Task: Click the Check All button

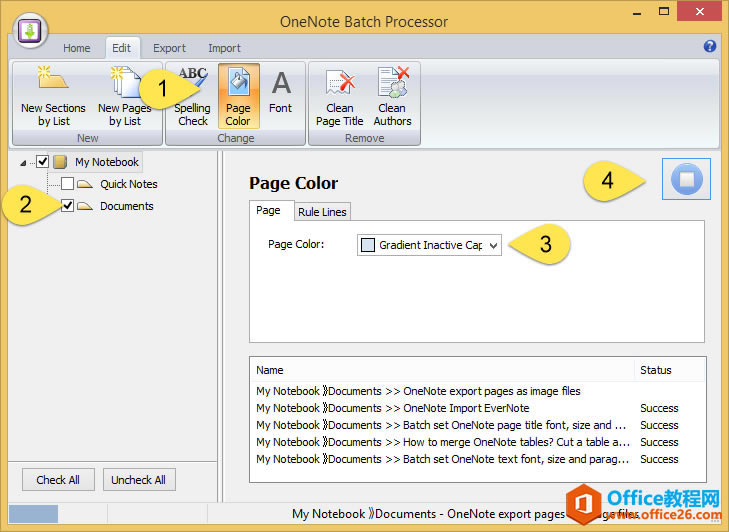Action: (x=58, y=479)
